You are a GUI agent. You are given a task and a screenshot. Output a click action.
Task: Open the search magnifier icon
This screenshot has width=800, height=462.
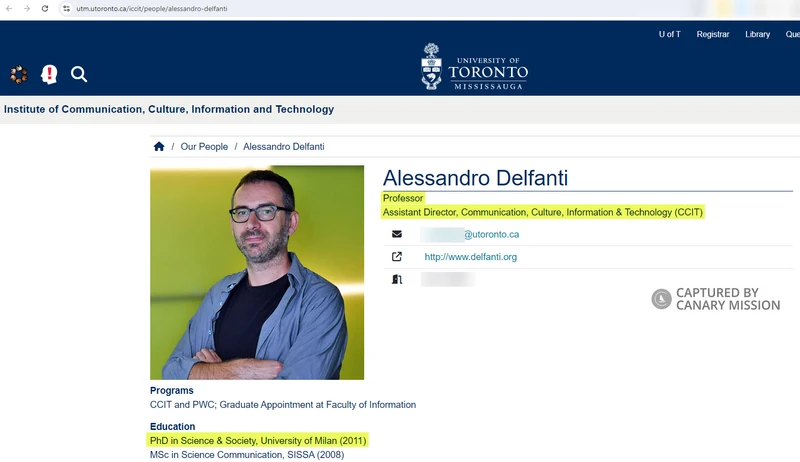[79, 74]
